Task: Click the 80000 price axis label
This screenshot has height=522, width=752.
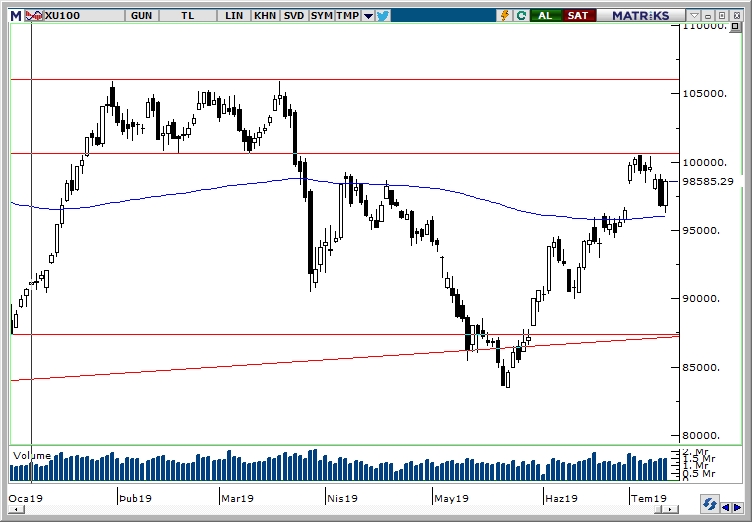Action: 701,436
